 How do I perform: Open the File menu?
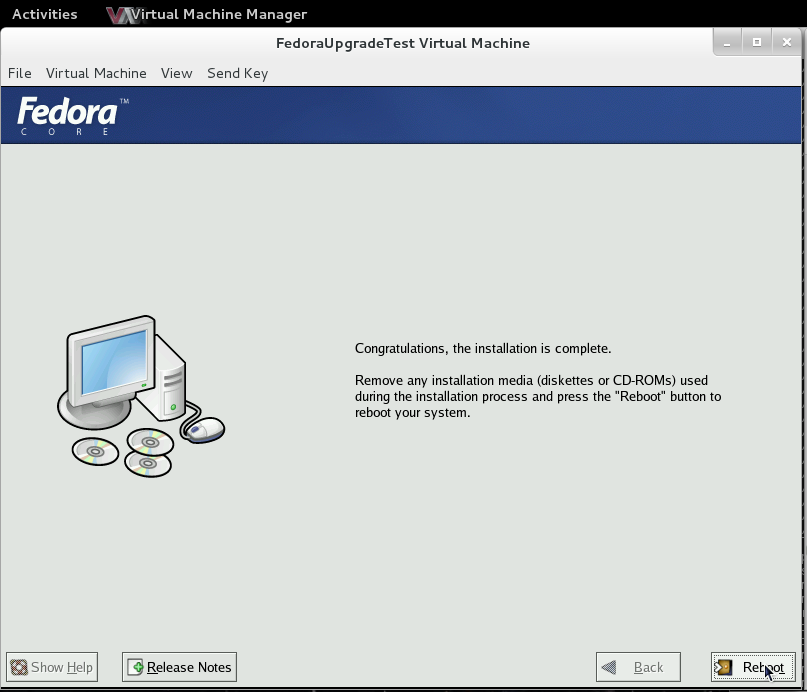pos(20,73)
